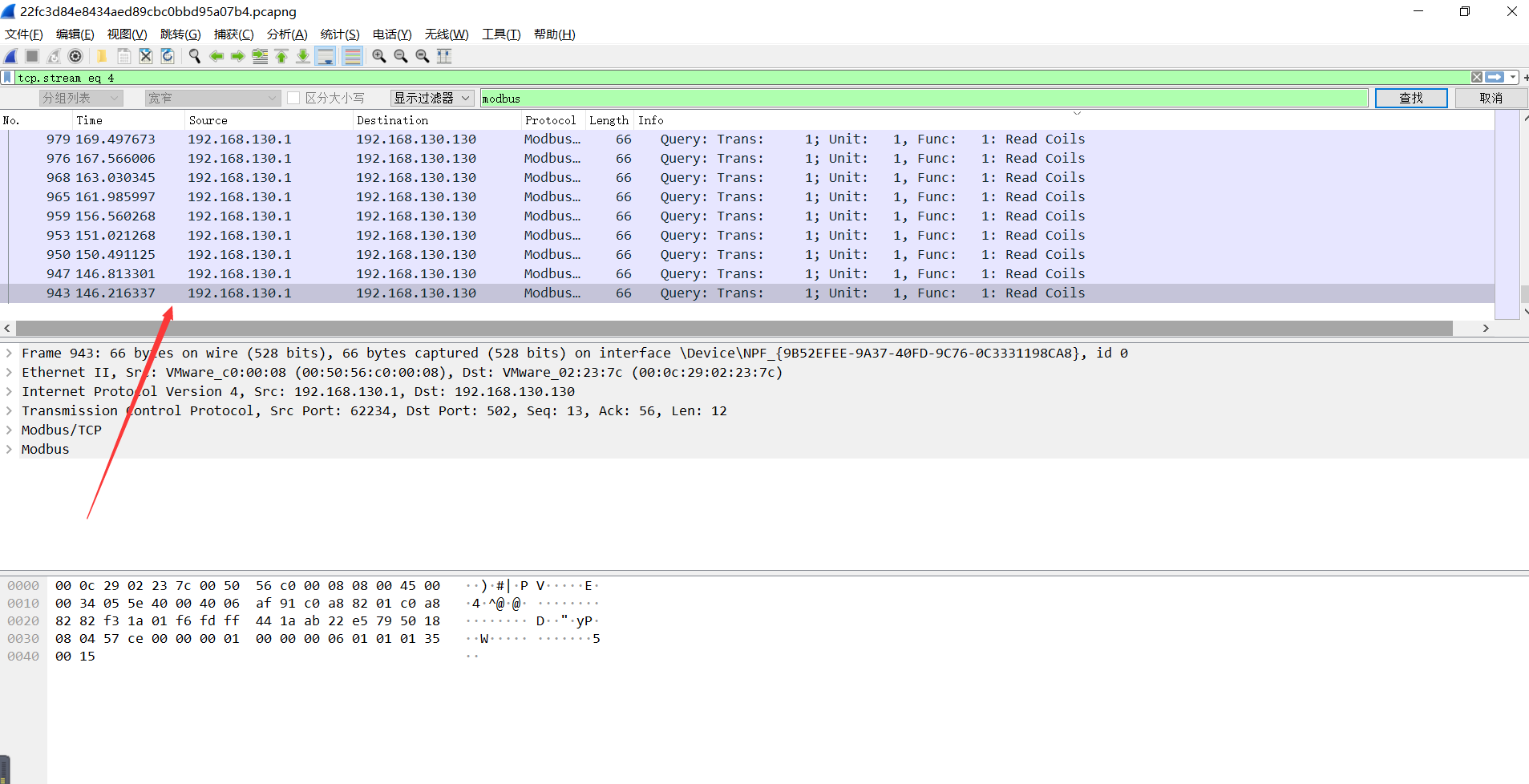Screen dimensions: 1529x784
Task: Expand the Frame 943 detail row
Action: coord(9,353)
